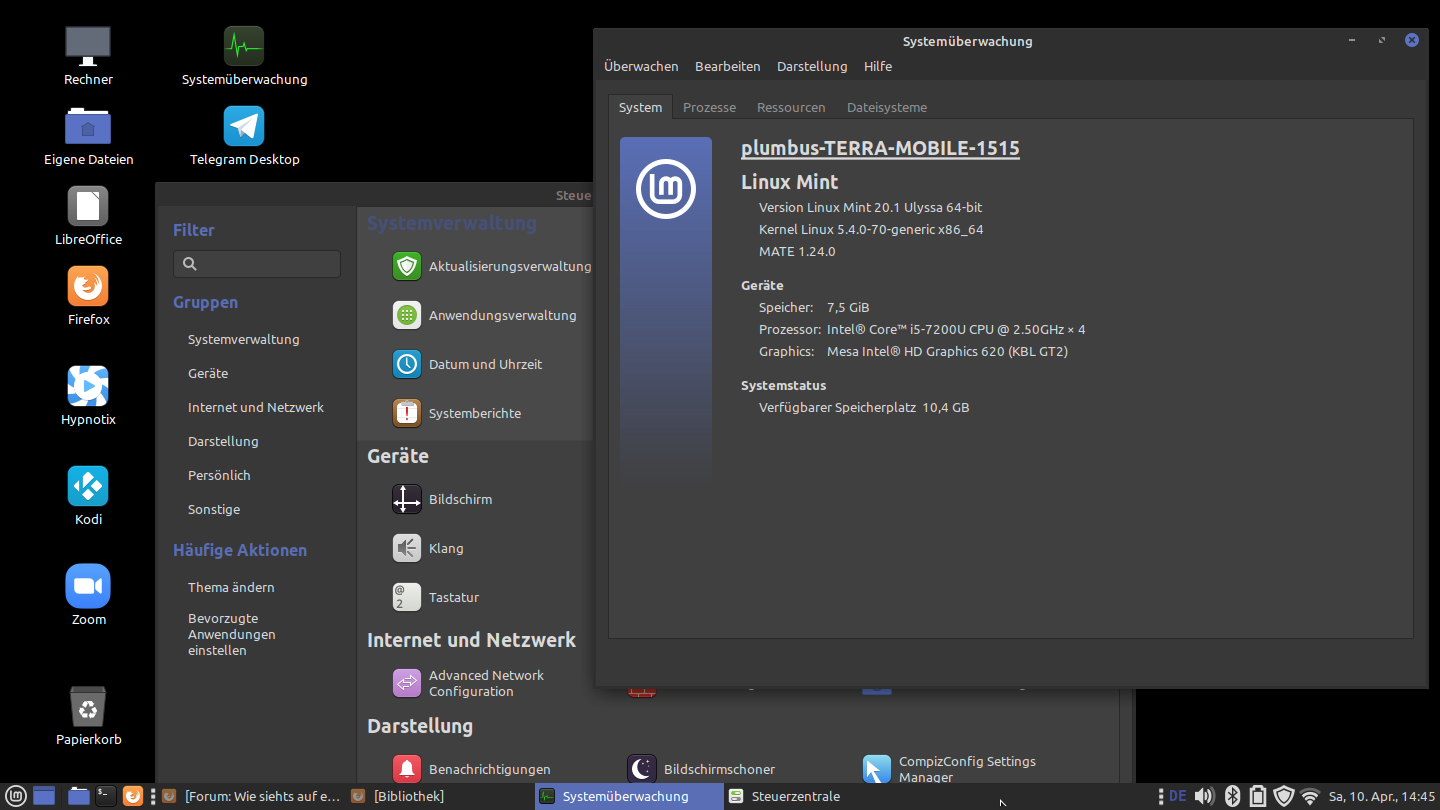1440x810 pixels.
Task: Click Systemüberwachung taskbar button
Action: point(629,796)
